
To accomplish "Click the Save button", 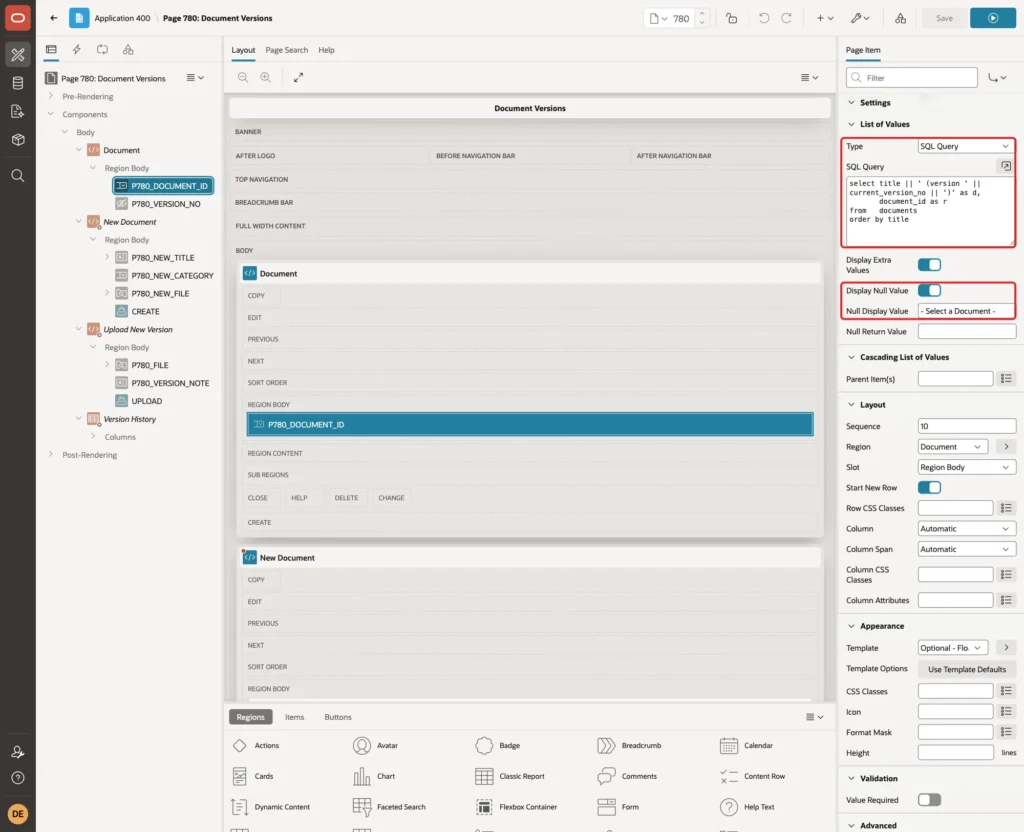I will (x=944, y=18).
